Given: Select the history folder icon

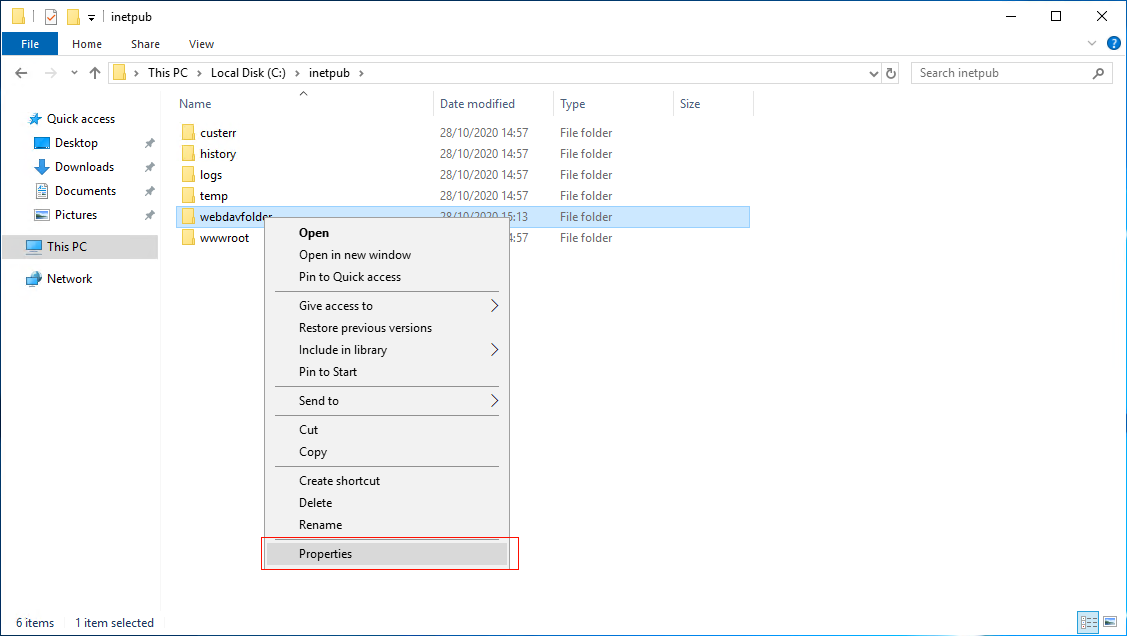Looking at the screenshot, I should pos(188,153).
